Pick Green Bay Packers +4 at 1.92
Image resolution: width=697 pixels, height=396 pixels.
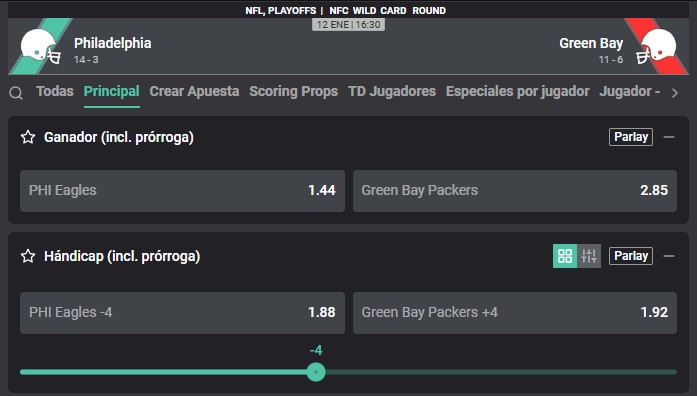pos(515,313)
